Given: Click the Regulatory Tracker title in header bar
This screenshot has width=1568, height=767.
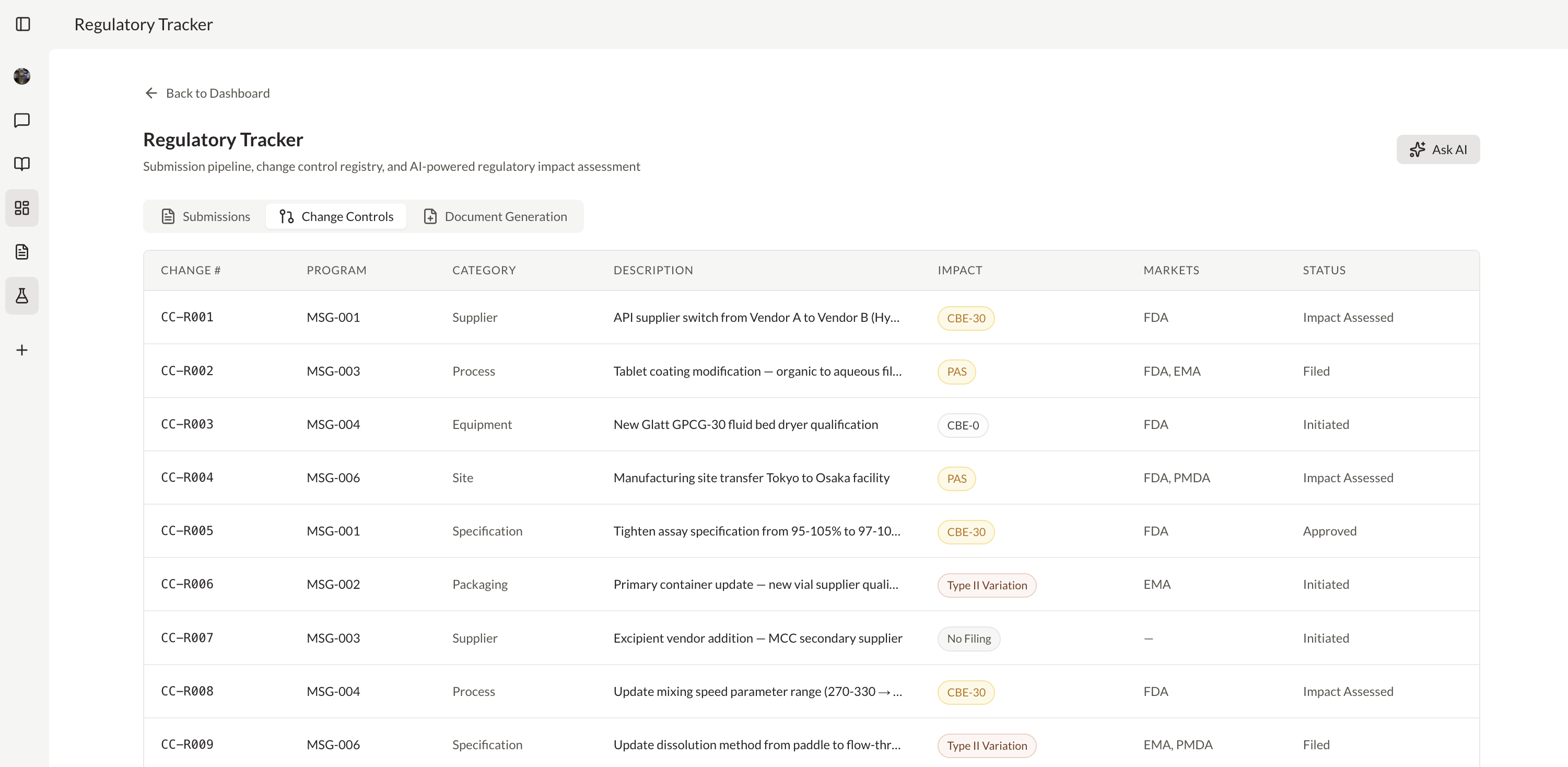Looking at the screenshot, I should (x=144, y=25).
